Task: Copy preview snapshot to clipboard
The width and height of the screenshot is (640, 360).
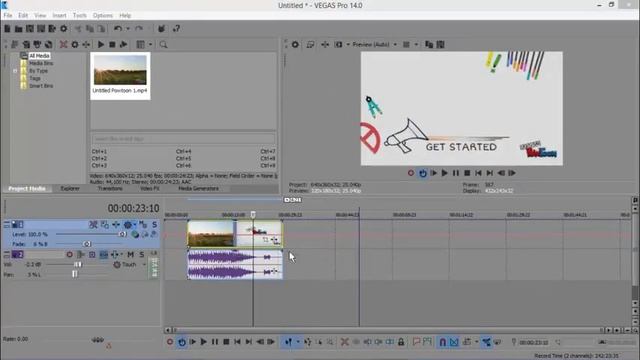Action: click(x=429, y=44)
